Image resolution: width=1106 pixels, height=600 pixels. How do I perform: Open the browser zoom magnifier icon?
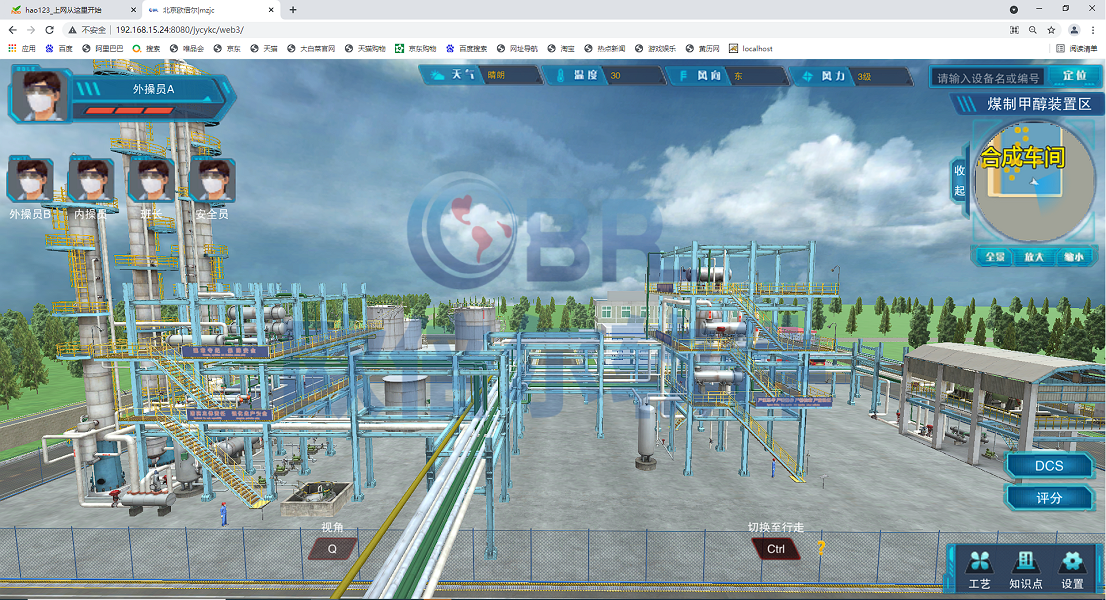1033,30
